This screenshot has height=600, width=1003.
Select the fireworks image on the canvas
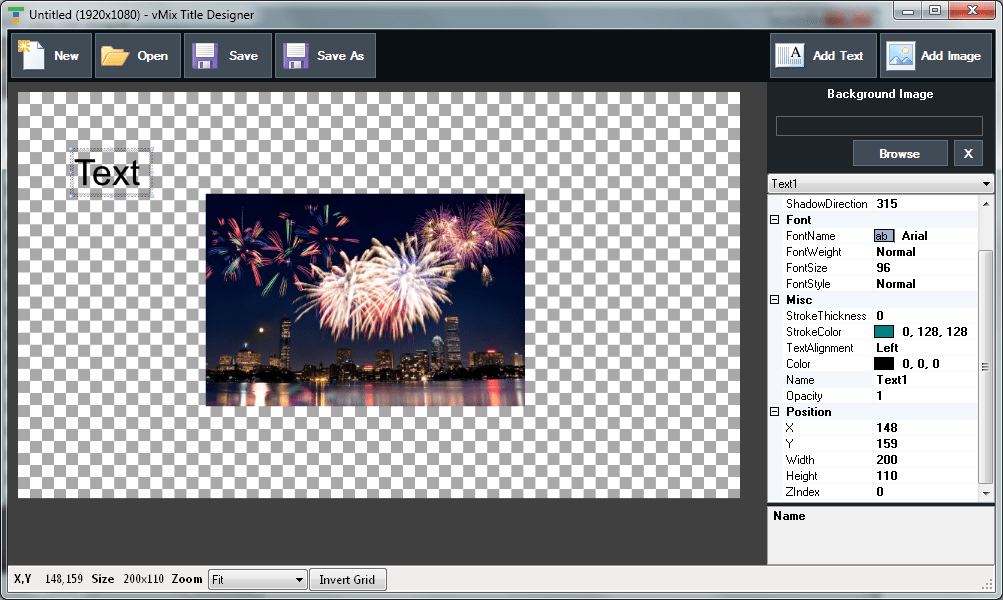point(363,300)
